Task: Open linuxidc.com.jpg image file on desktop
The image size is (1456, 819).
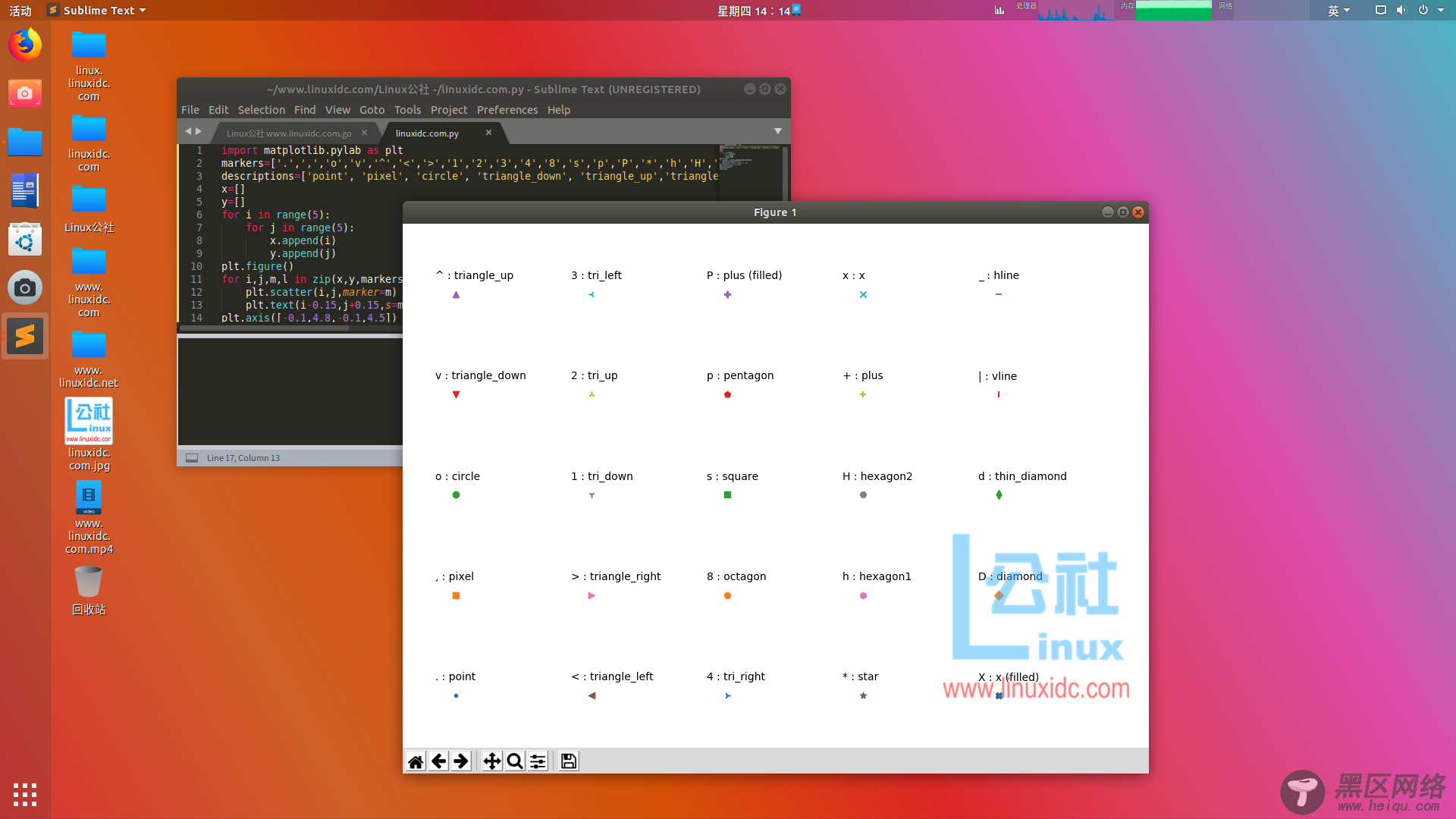Action: coord(89,435)
